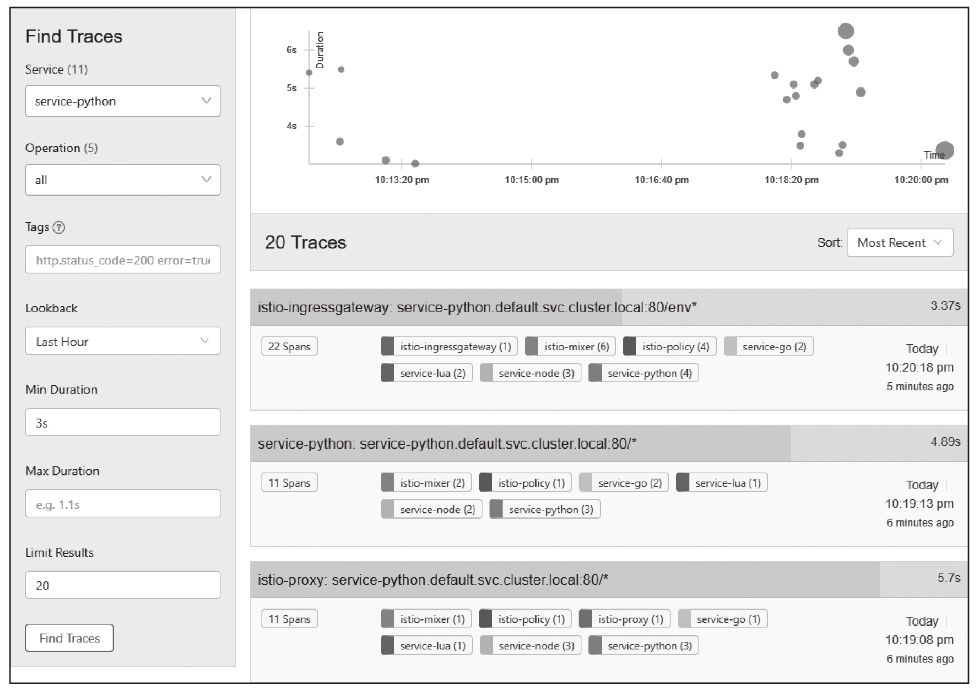978x690 pixels.
Task: Open the istio-ingressgateway trace result header
Action: (x=477, y=306)
